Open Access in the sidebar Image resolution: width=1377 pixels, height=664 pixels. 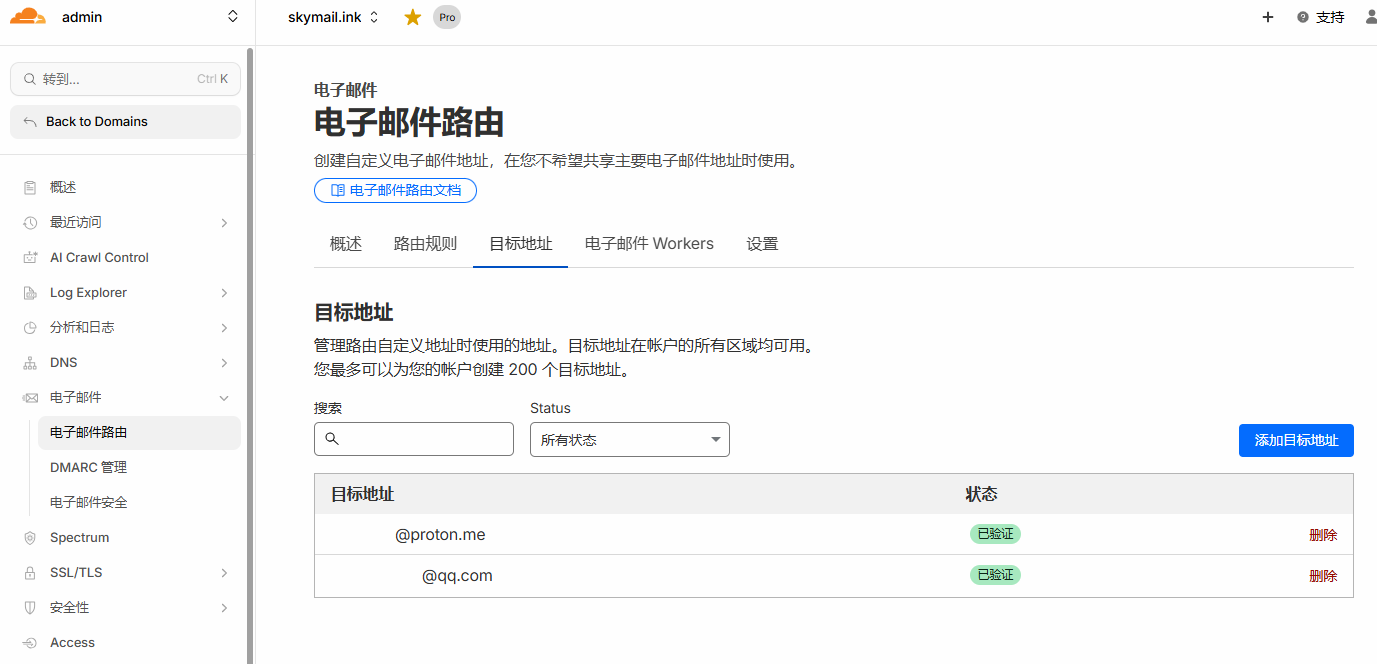point(72,642)
